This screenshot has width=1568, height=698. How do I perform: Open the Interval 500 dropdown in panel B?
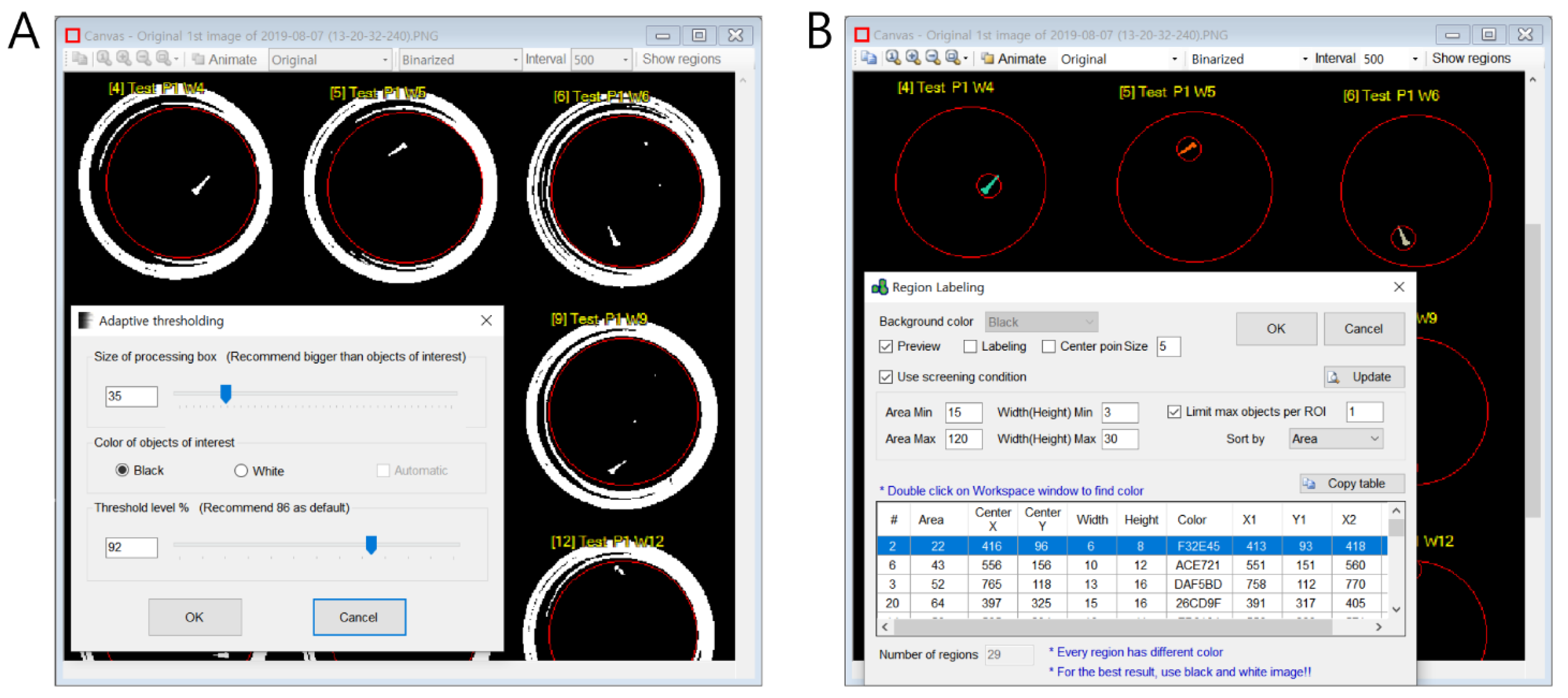tap(1415, 59)
